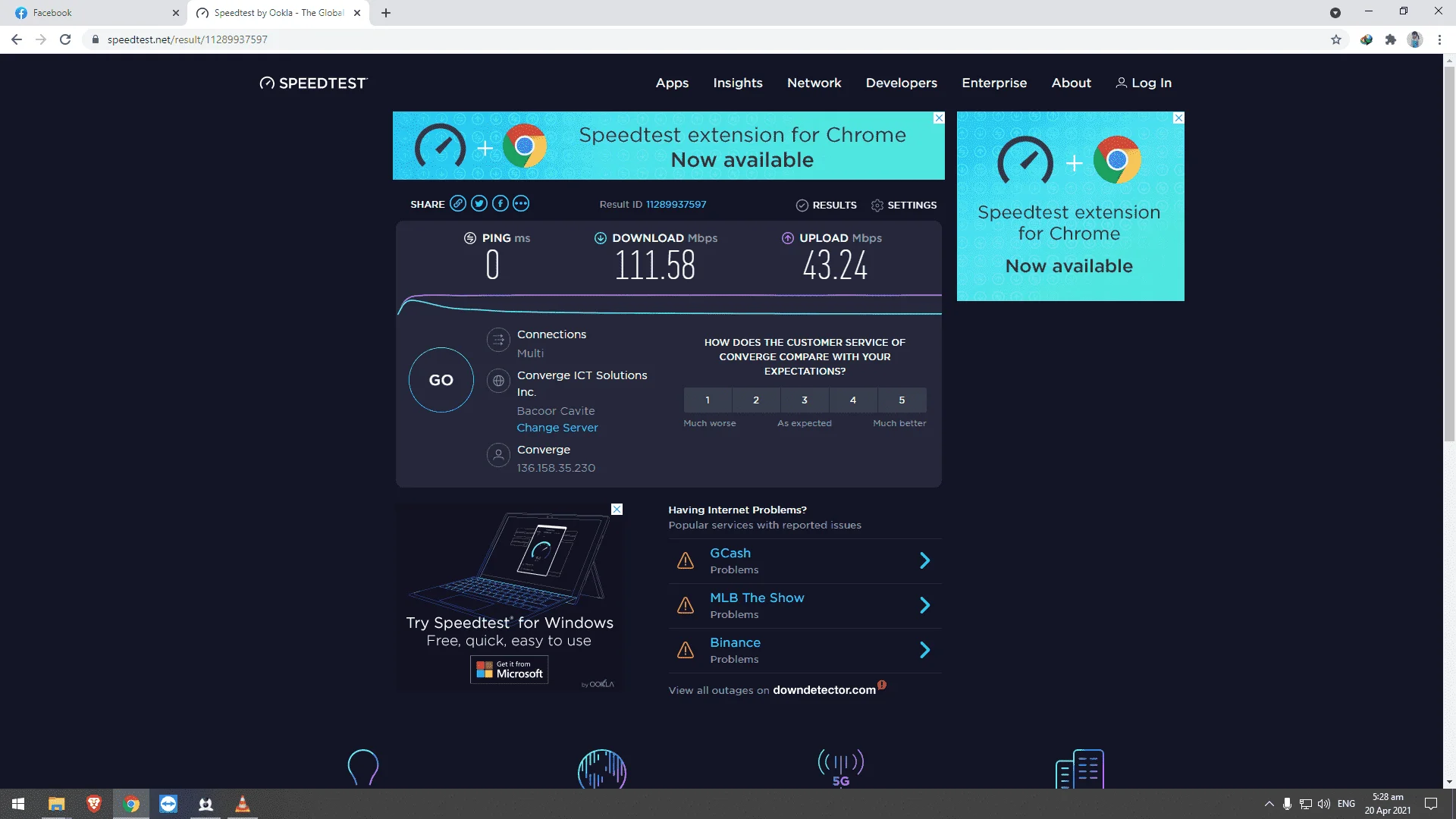Open File Explorer from taskbar
The width and height of the screenshot is (1456, 819).
click(56, 804)
